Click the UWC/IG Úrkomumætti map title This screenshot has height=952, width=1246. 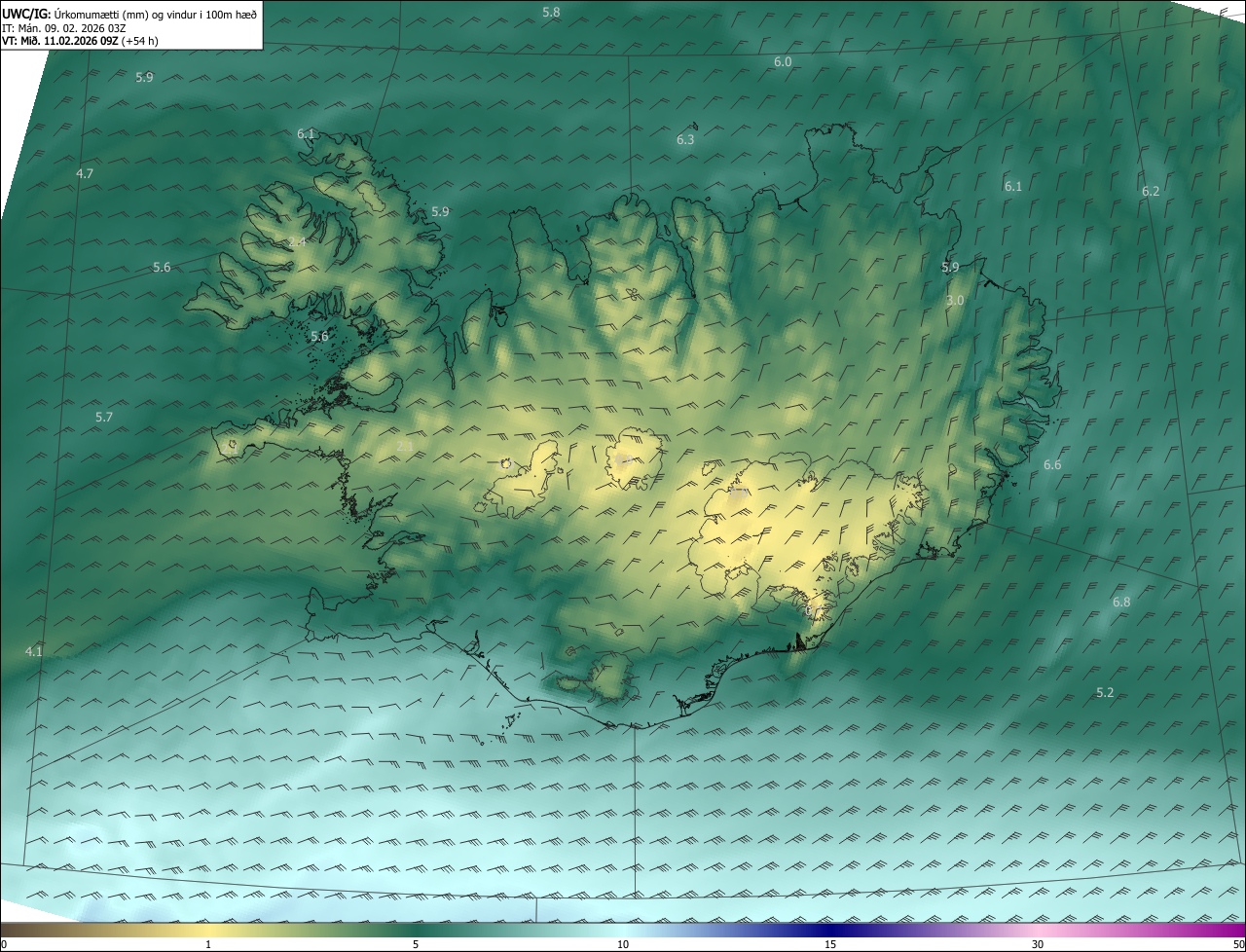point(129,14)
